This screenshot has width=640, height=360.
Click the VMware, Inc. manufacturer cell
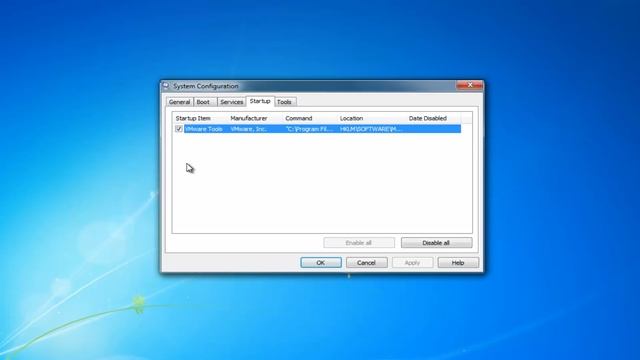[249, 129]
